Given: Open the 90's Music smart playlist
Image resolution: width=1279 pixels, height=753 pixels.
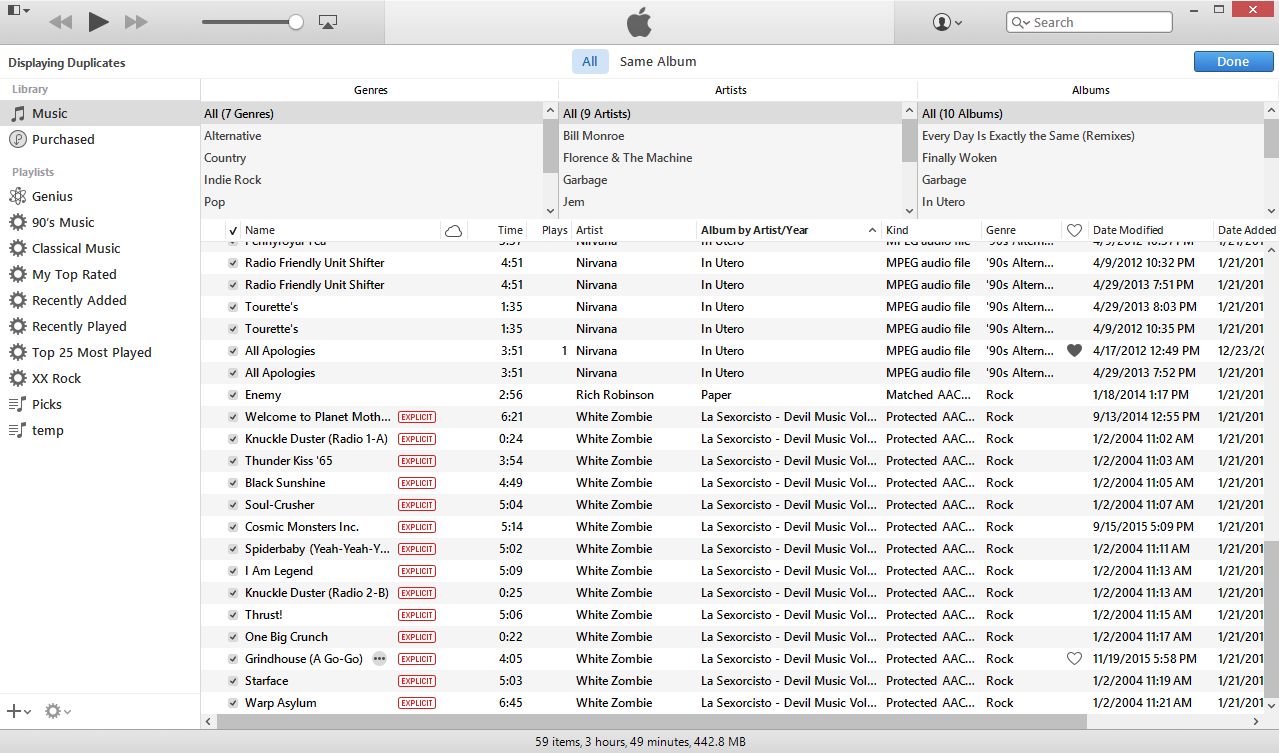Looking at the screenshot, I should [100, 223].
